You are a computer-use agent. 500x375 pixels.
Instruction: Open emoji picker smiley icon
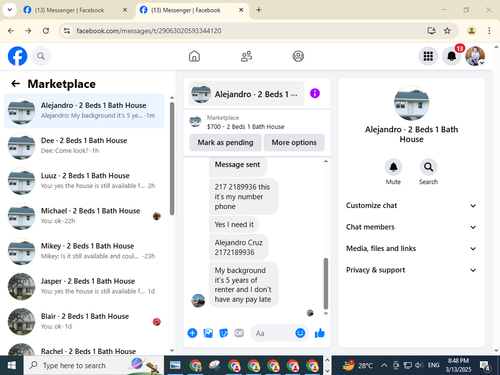point(300,333)
